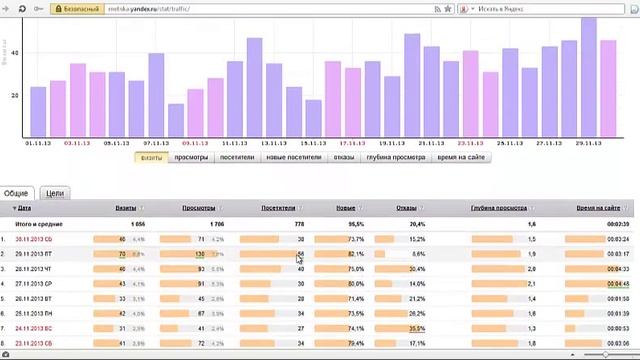Image resolution: width=640 pixels, height=360 pixels.
Task: Select the отказы chart metric tab
Action: click(x=344, y=158)
